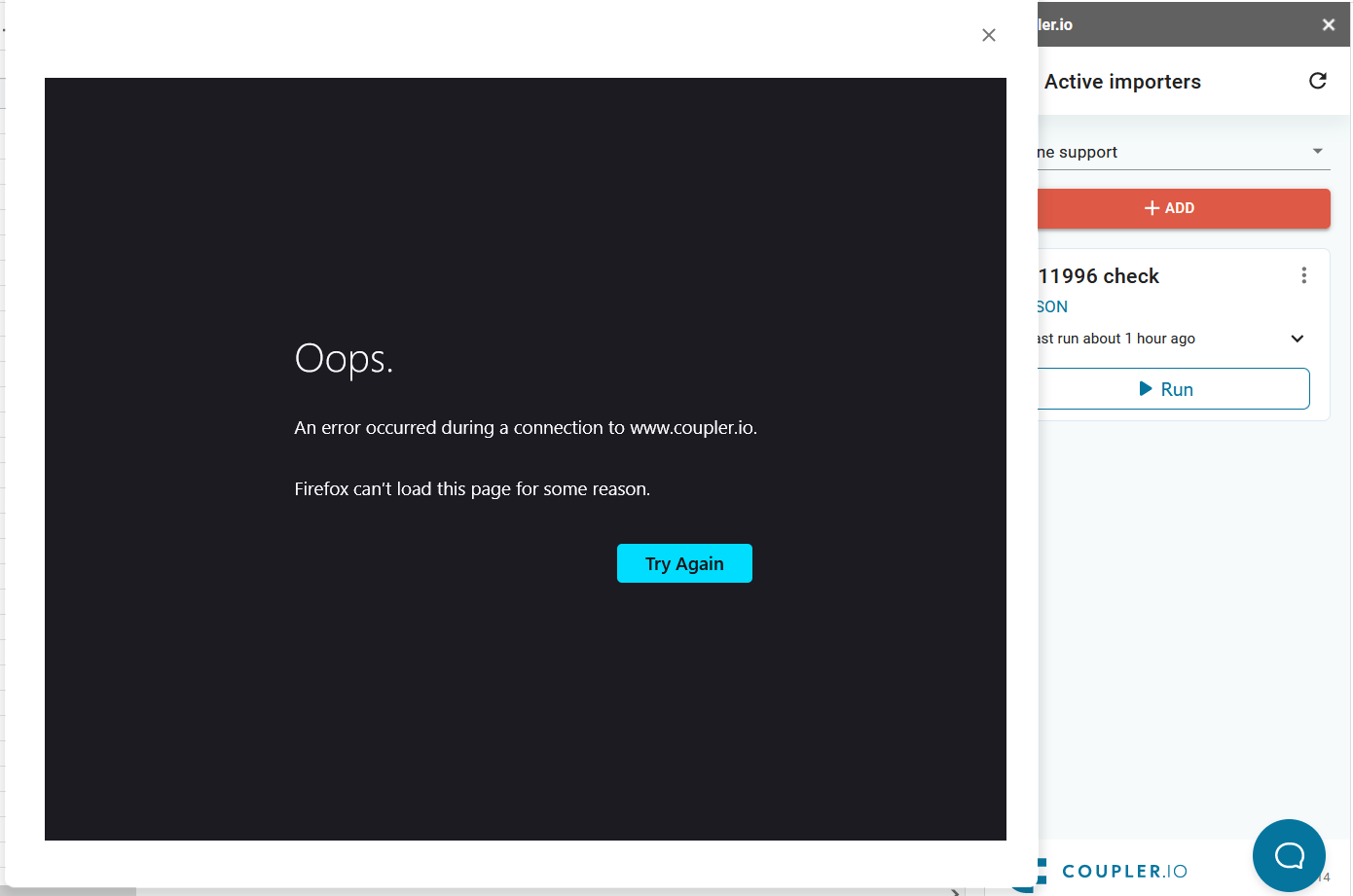The image size is (1353, 896).
Task: Click the Coupler.io logo in footer
Action: tap(1123, 871)
